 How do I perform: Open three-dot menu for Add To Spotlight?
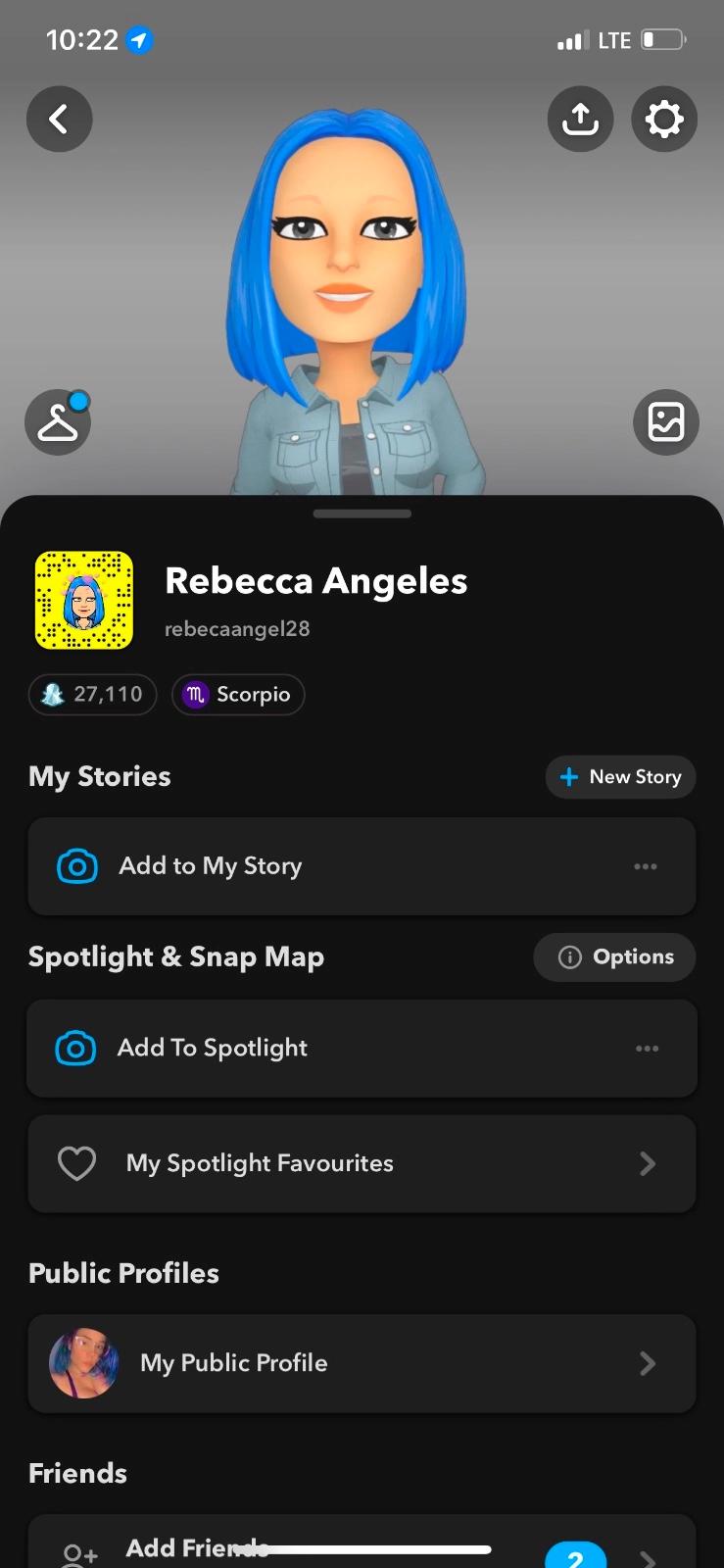(647, 1049)
